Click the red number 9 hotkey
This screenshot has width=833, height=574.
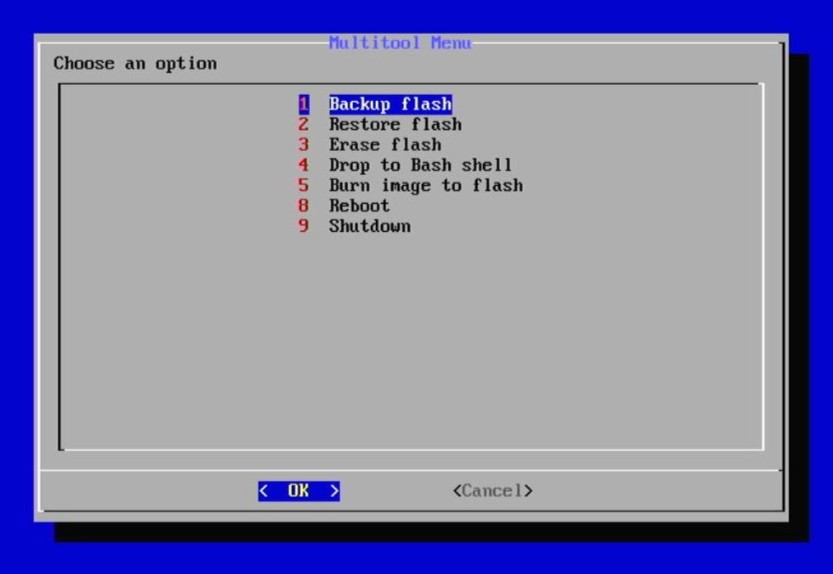coord(304,226)
